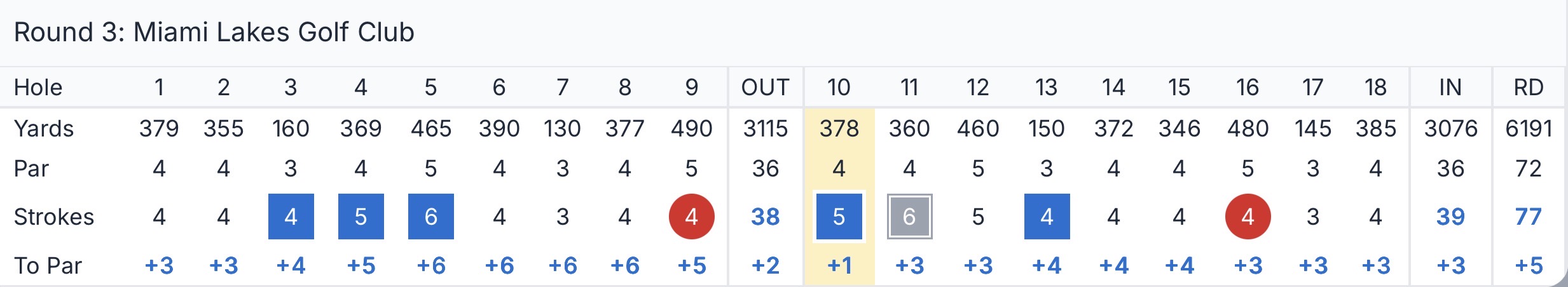Select the hole 13 blue bogey square
The width and height of the screenshot is (1568, 287).
(1047, 217)
